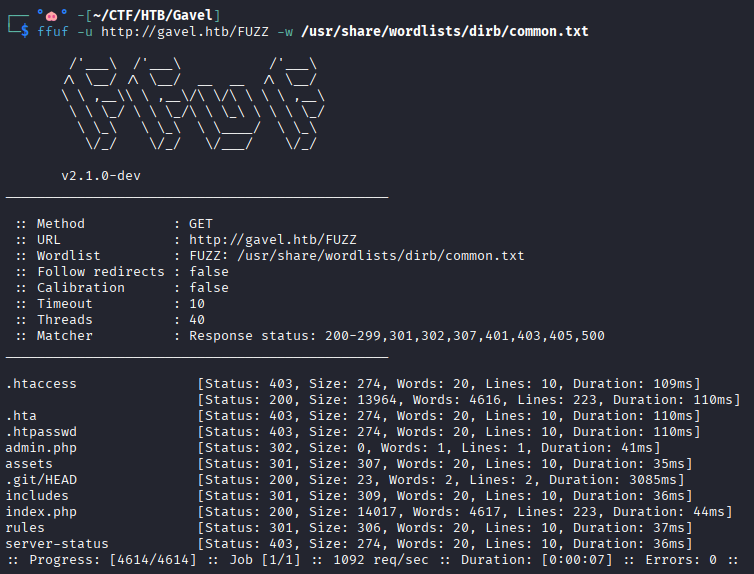Image resolution: width=754 pixels, height=574 pixels.
Task: Click the .git/HEAD result entry
Action: click(41, 480)
